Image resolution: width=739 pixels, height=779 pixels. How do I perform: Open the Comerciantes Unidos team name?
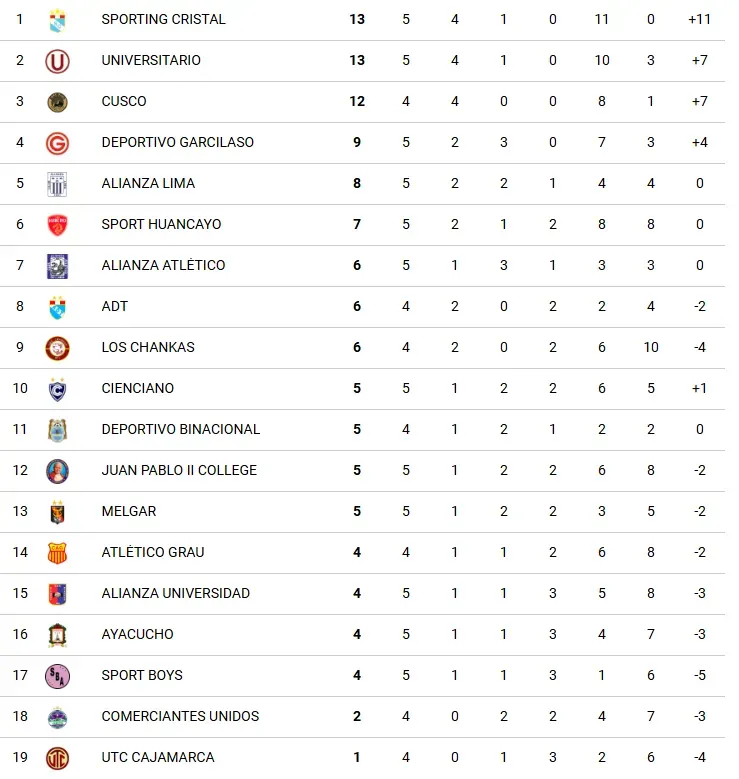click(x=180, y=717)
